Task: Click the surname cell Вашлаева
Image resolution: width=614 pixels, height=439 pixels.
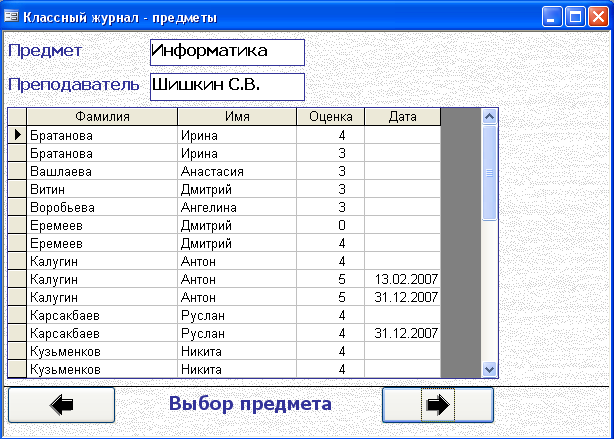Action: coord(102,171)
